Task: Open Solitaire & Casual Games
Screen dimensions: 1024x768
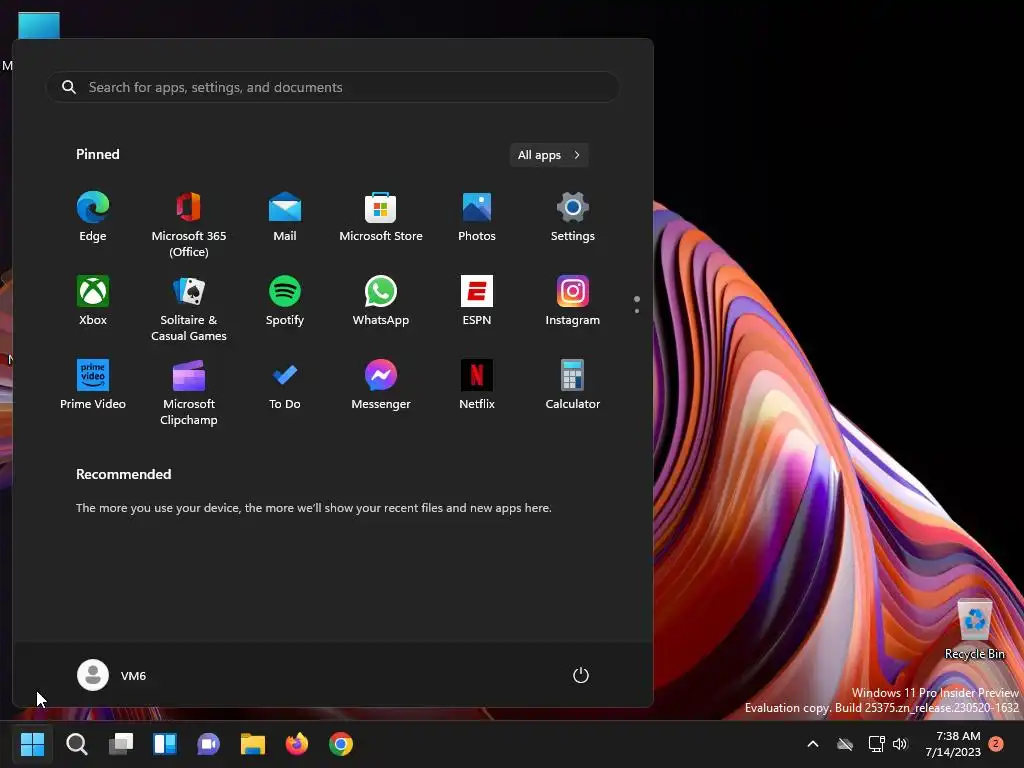Action: pyautogui.click(x=189, y=308)
